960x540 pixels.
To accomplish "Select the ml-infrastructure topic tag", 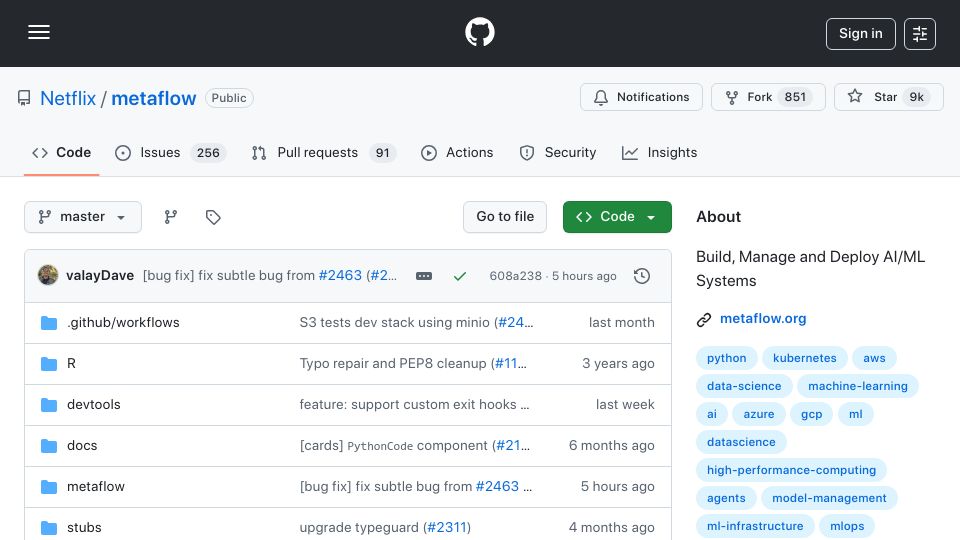I will coord(755,527).
